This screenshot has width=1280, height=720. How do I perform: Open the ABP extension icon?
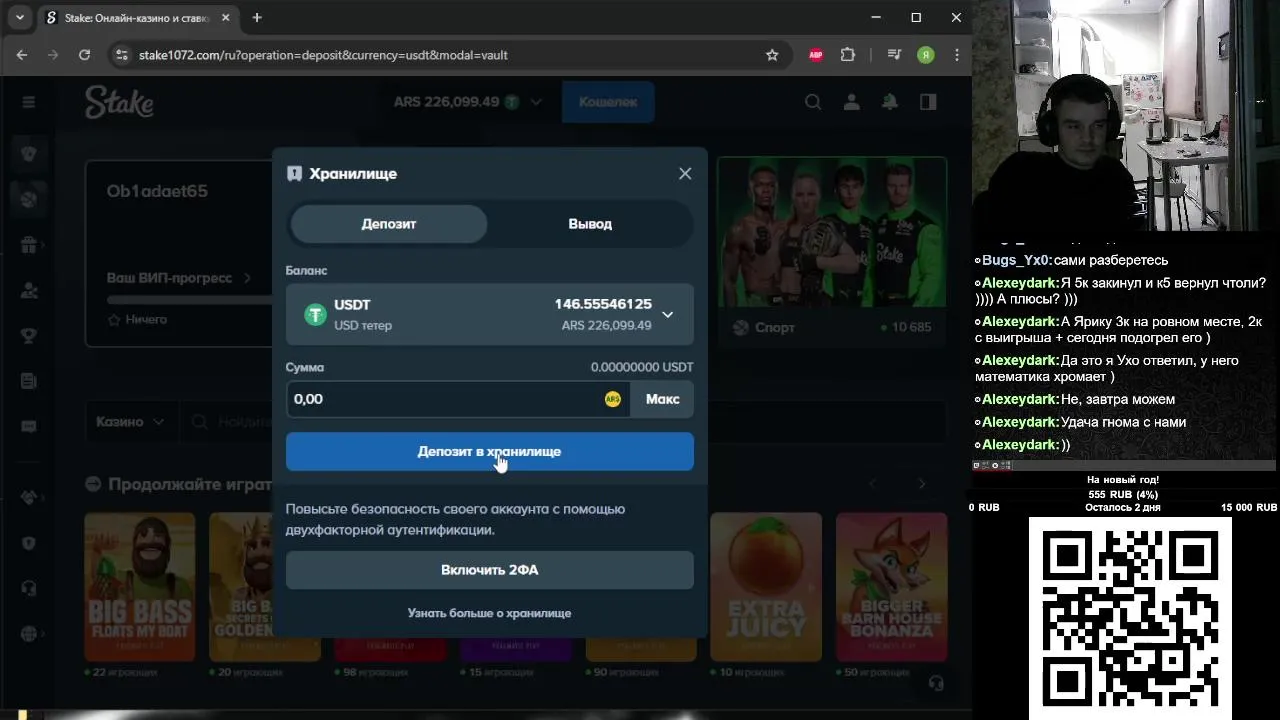[x=816, y=55]
